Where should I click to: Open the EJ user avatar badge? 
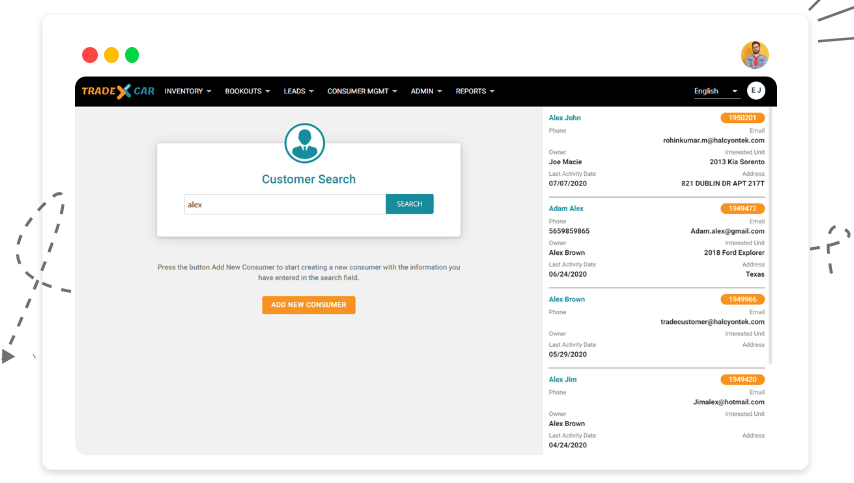tap(756, 91)
